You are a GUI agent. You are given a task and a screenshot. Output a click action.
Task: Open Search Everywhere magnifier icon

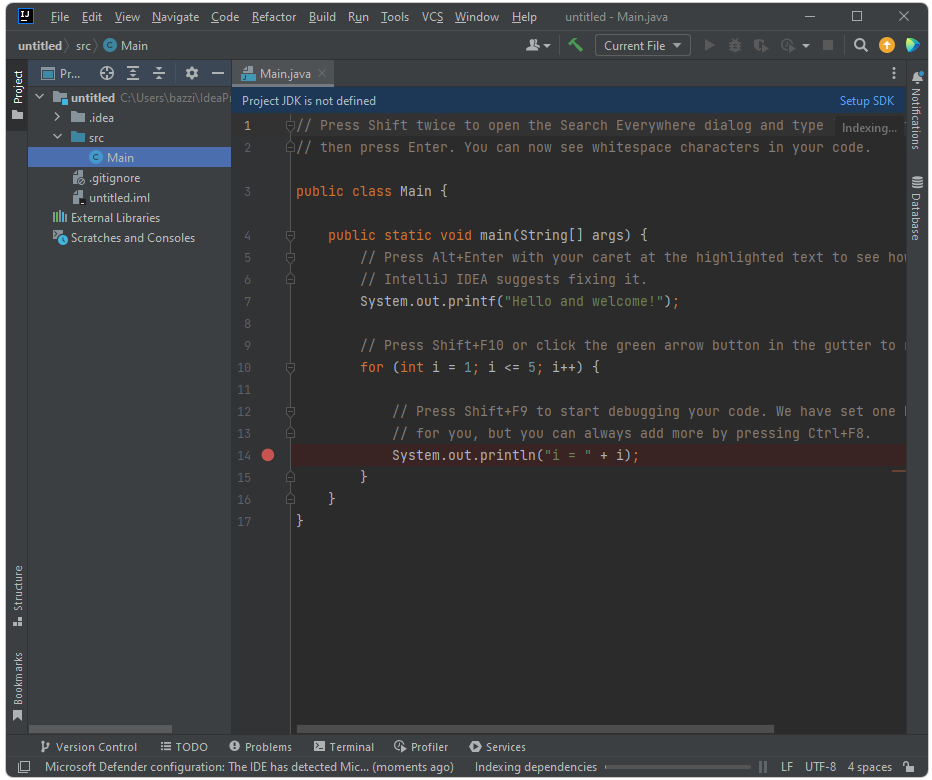[860, 45]
